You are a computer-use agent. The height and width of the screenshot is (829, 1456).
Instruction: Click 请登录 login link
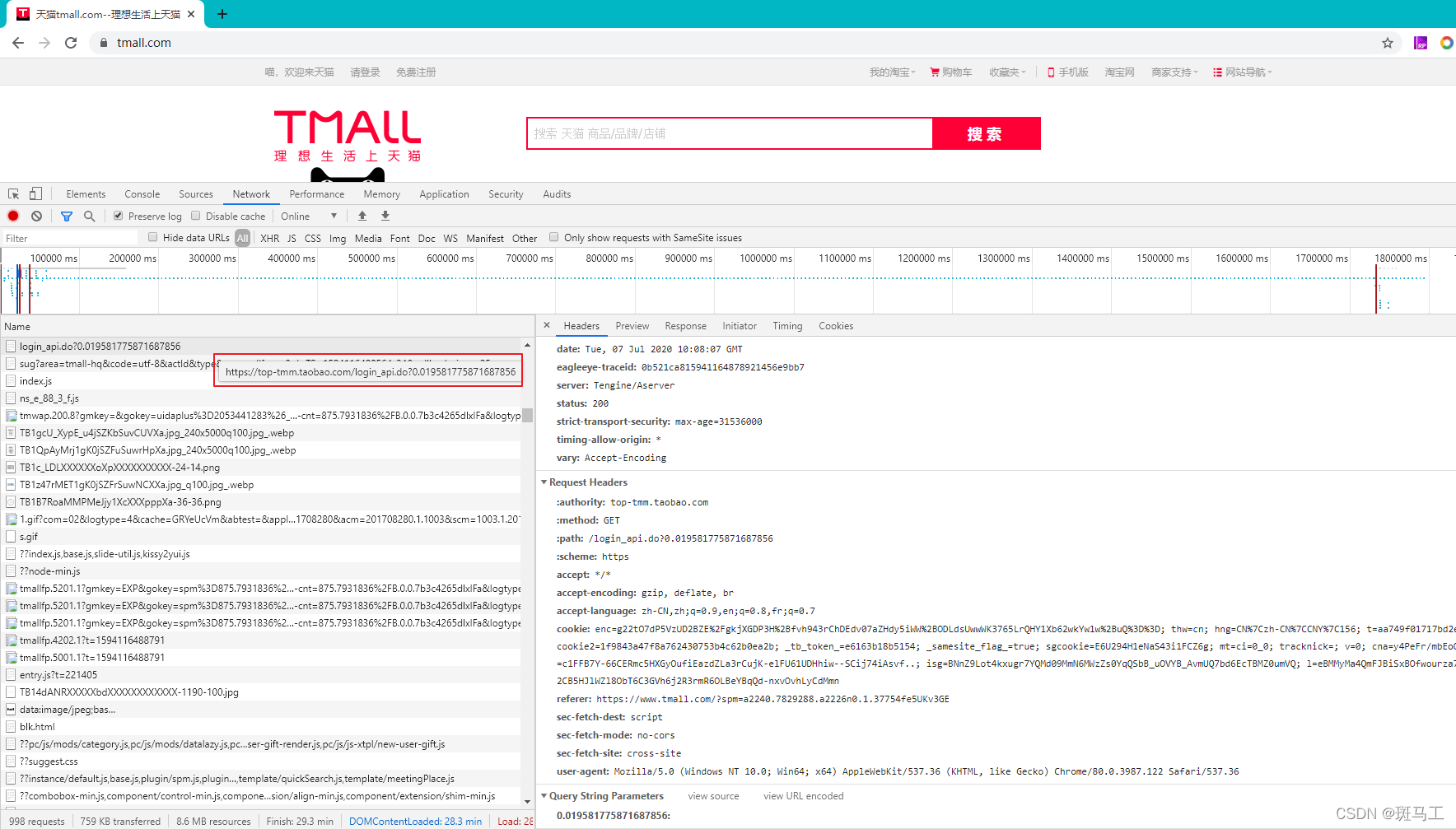pyautogui.click(x=365, y=72)
